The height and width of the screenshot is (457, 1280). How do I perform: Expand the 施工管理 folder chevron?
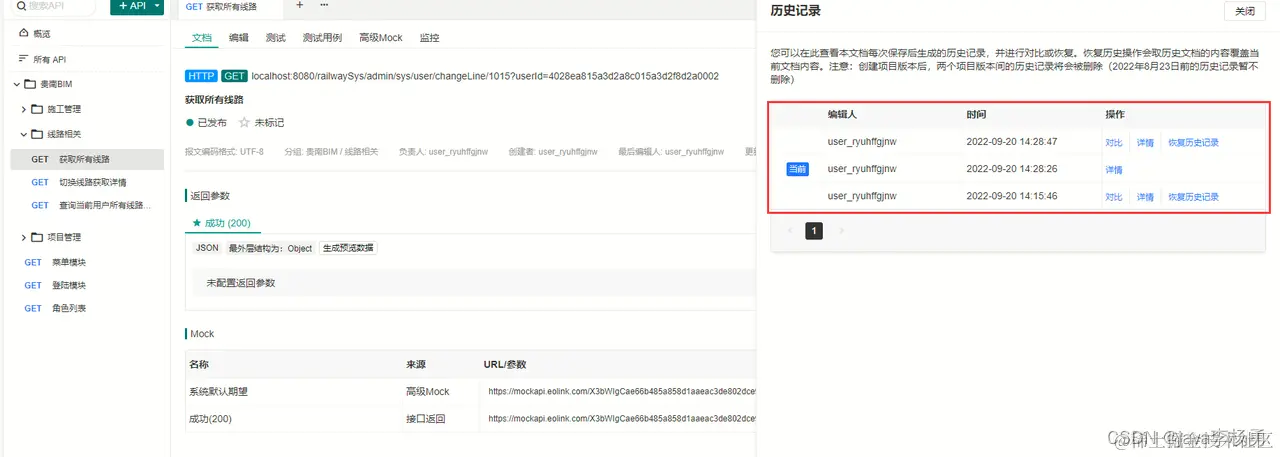24,109
